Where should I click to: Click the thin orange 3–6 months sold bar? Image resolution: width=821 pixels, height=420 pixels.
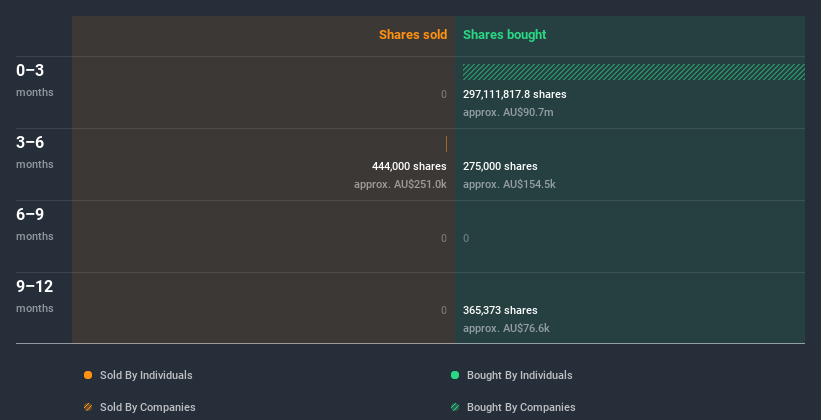446,144
